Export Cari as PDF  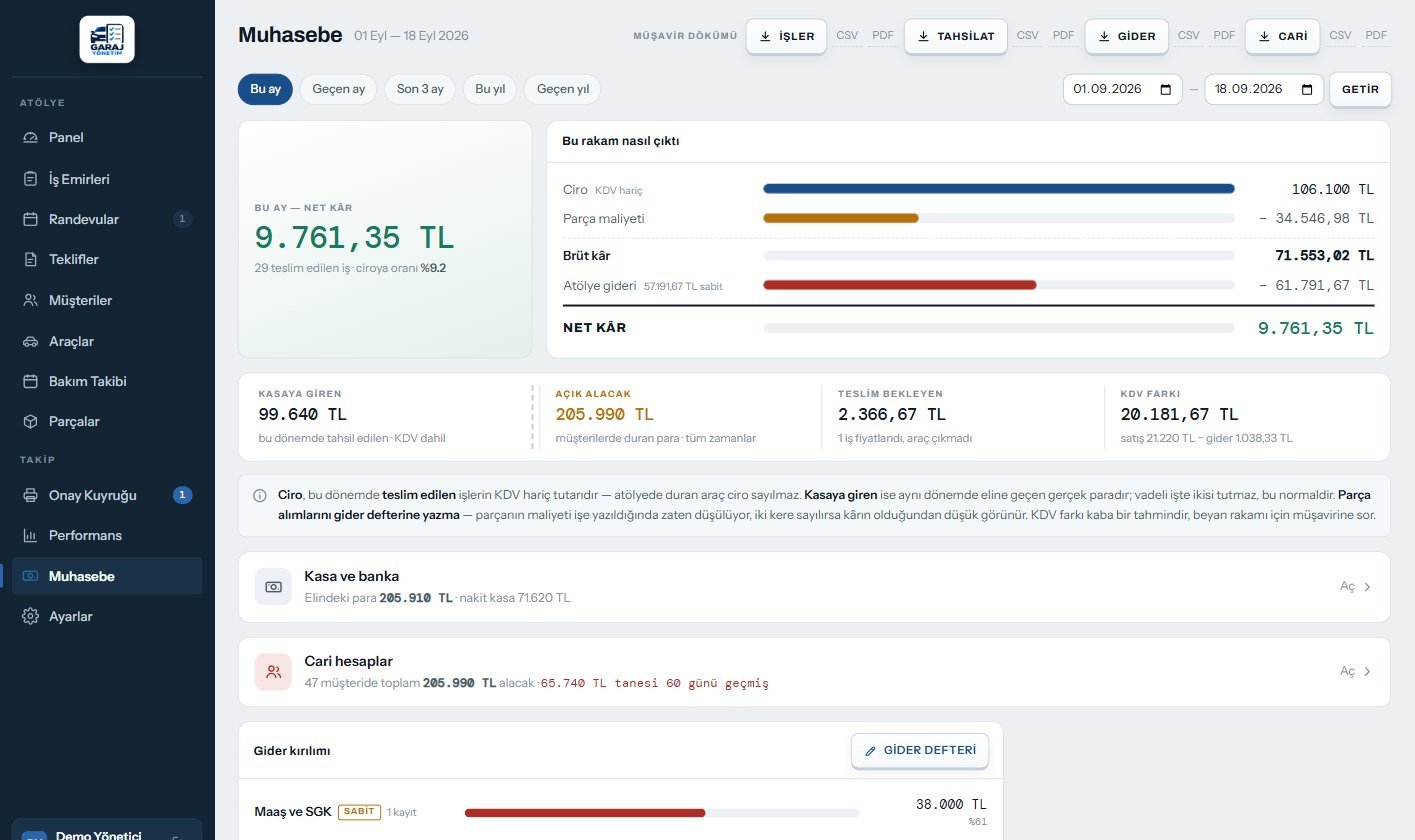1377,36
